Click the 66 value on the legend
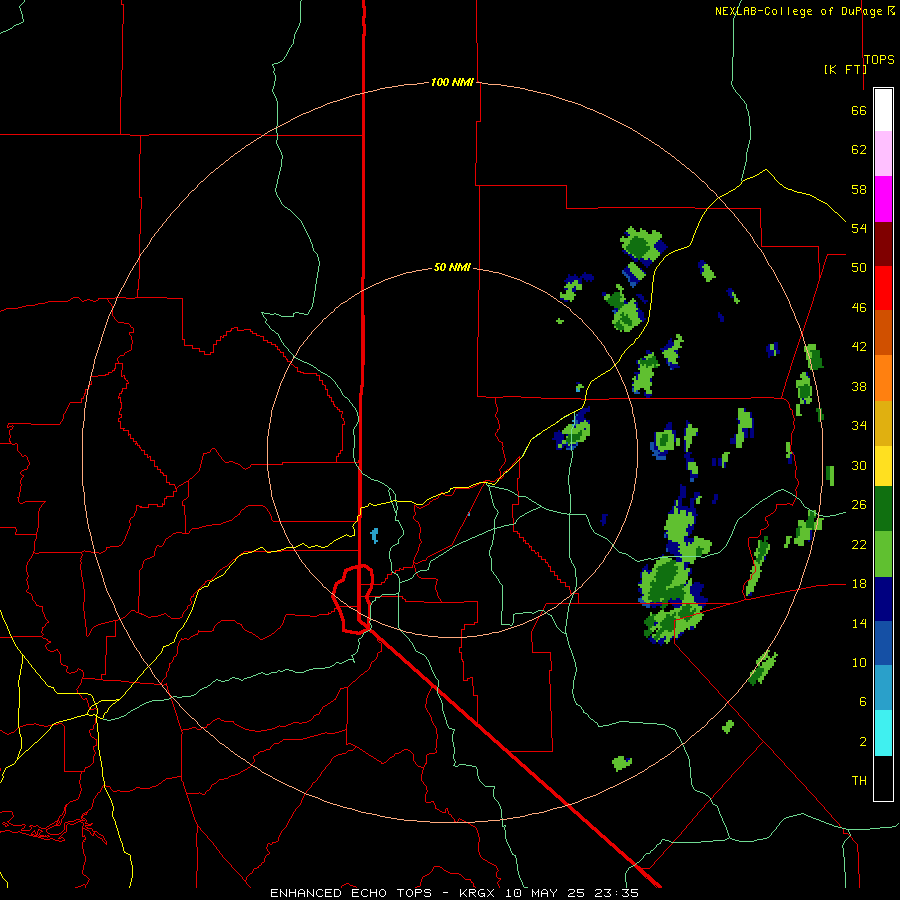This screenshot has width=900, height=900. tap(859, 110)
